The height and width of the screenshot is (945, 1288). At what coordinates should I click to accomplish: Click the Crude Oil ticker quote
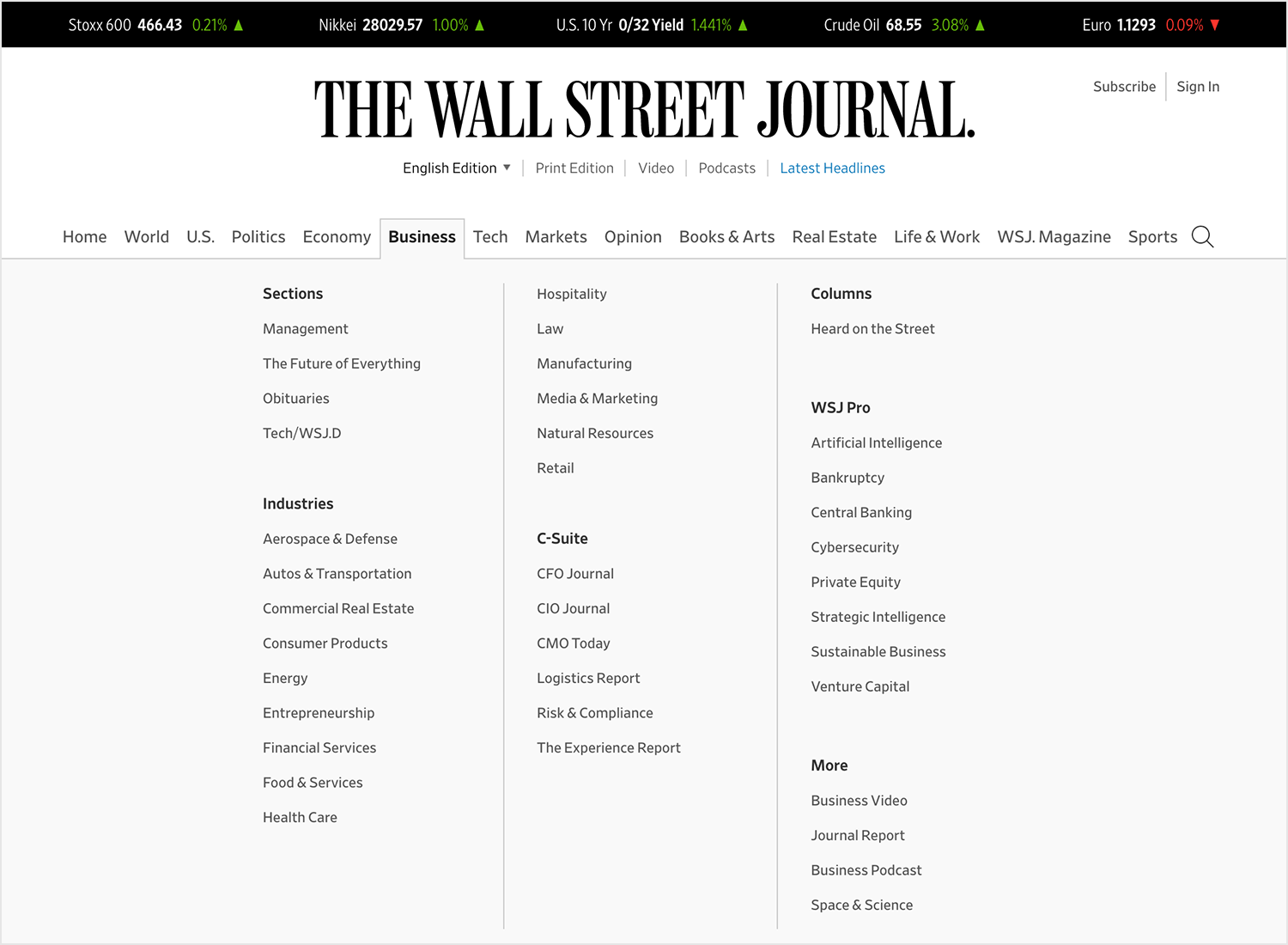(x=904, y=25)
